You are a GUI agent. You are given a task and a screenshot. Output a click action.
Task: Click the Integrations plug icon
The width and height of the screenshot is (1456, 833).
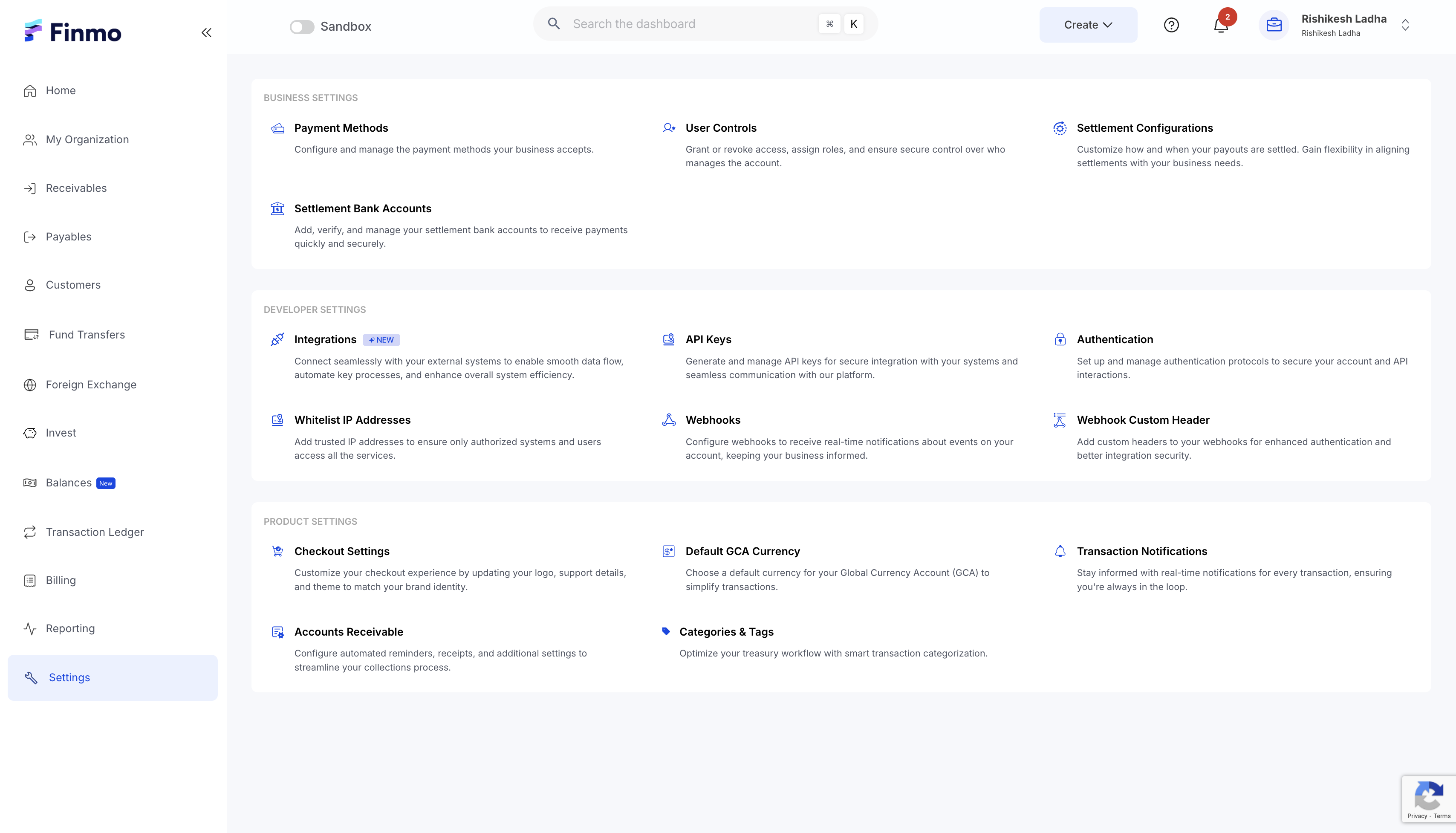(x=277, y=339)
